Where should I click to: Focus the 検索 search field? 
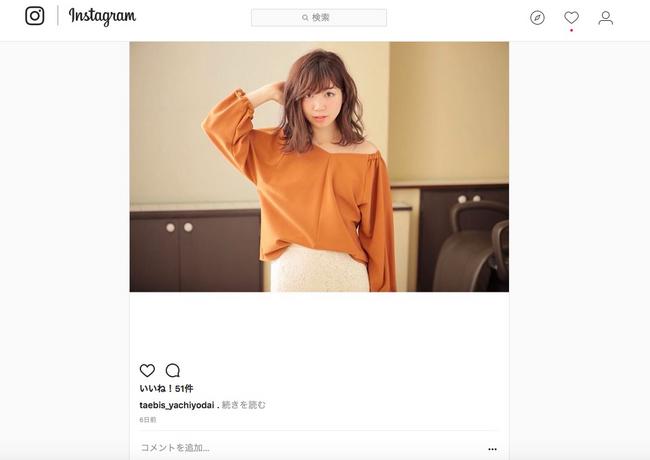tap(319, 18)
